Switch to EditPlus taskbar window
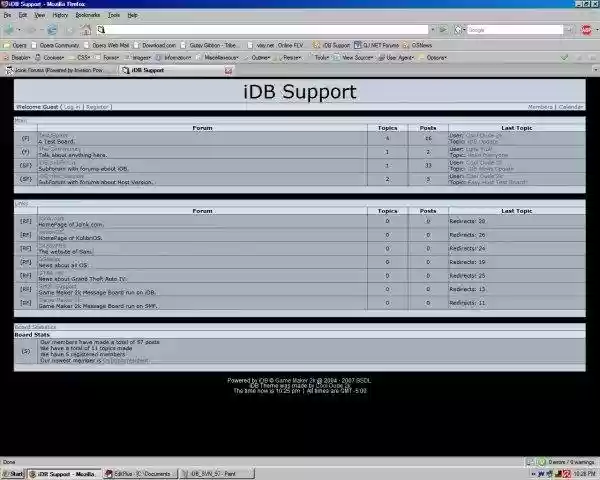Viewport: 600px width, 480px height. [x=140, y=474]
